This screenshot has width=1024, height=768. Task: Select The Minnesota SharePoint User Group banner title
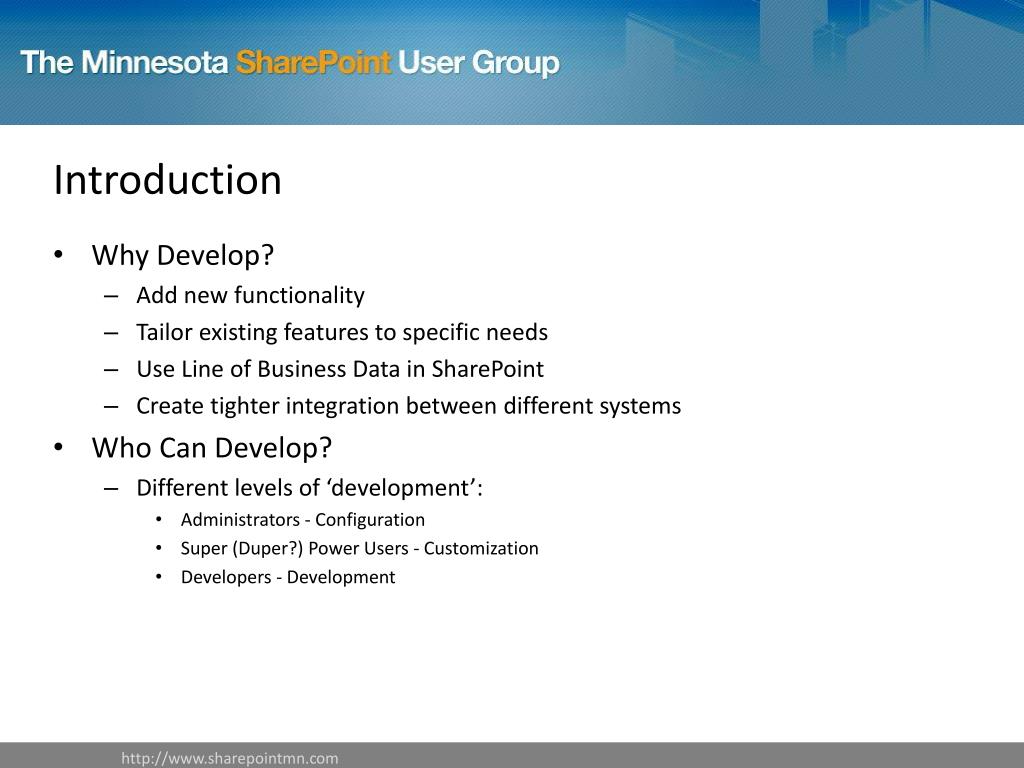(x=290, y=63)
